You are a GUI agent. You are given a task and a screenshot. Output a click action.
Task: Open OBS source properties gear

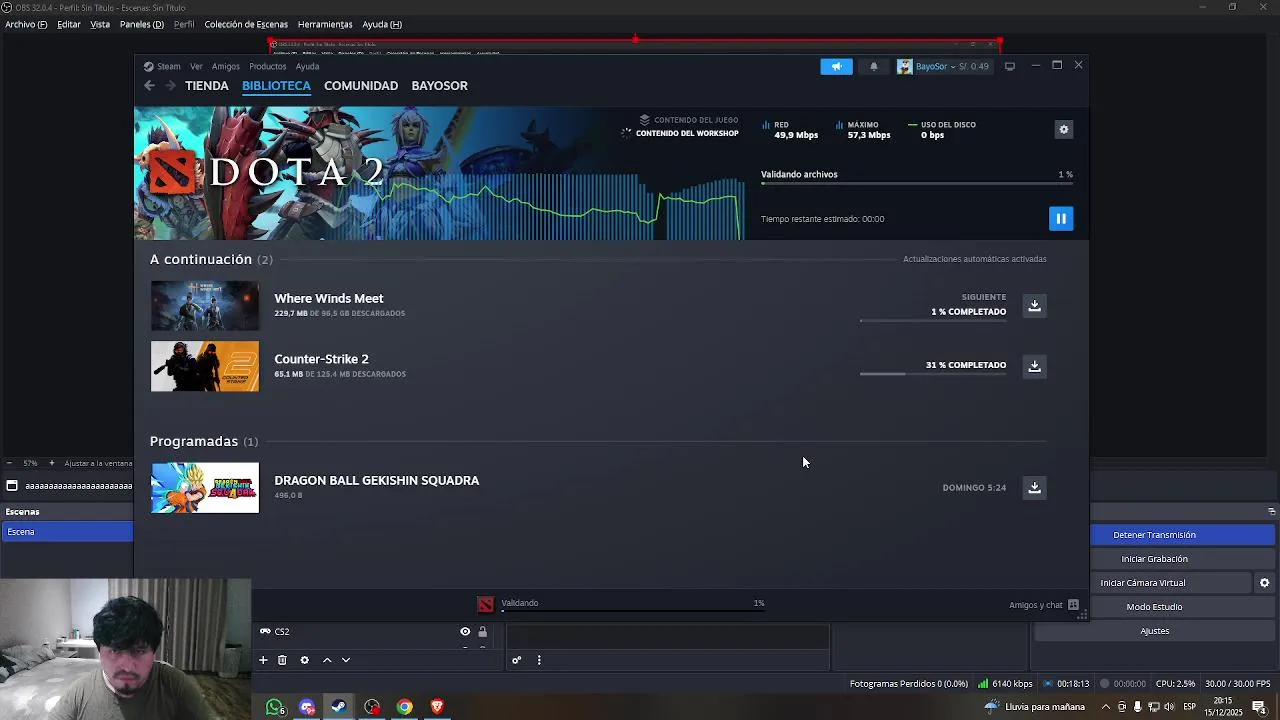pos(305,660)
